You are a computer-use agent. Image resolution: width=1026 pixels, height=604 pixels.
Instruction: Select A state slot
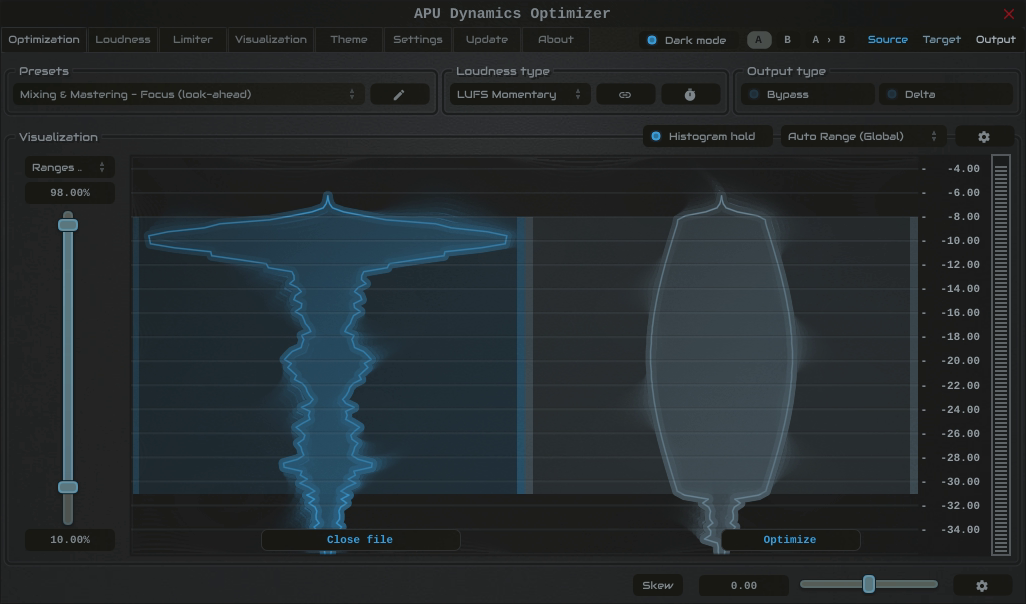click(x=759, y=40)
